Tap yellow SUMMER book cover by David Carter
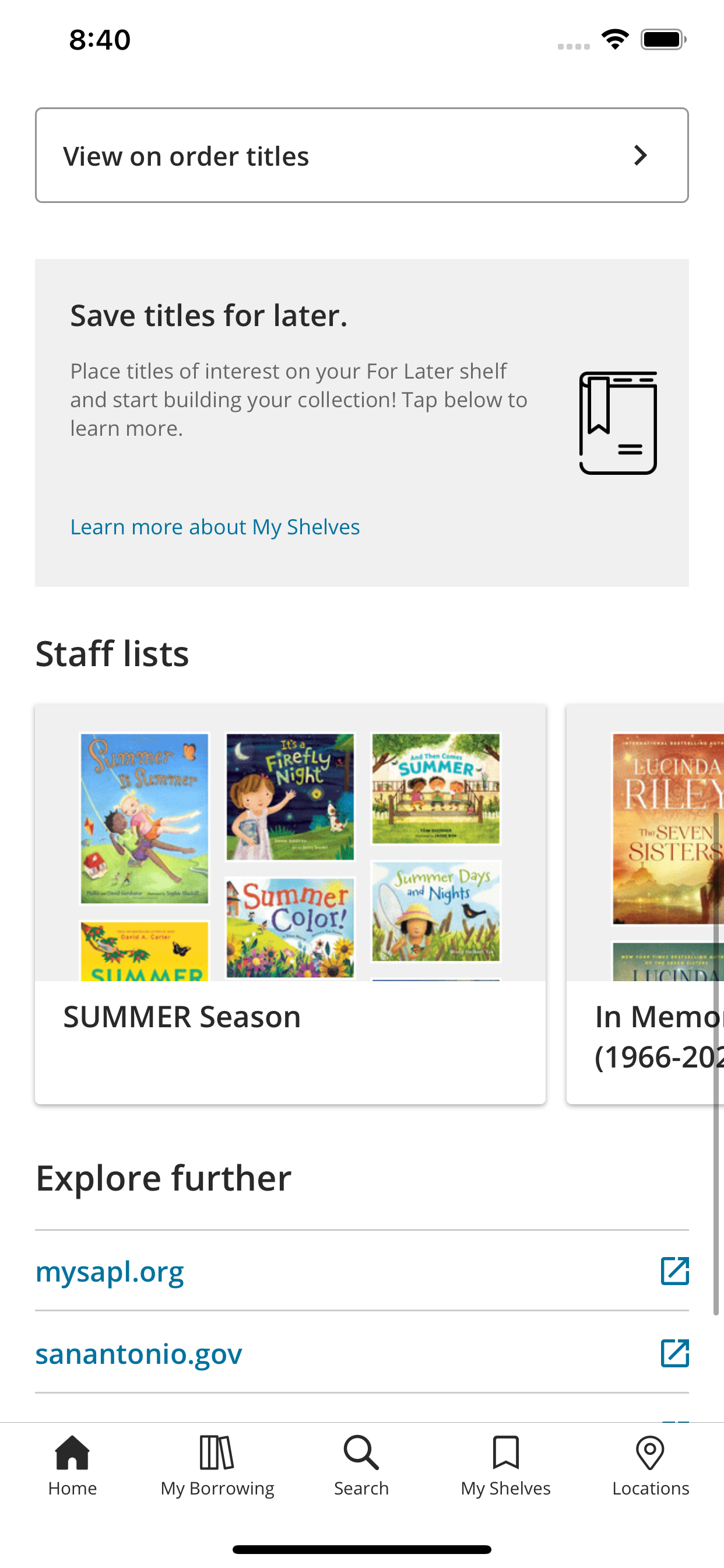Image resolution: width=724 pixels, height=1568 pixels. (x=144, y=950)
